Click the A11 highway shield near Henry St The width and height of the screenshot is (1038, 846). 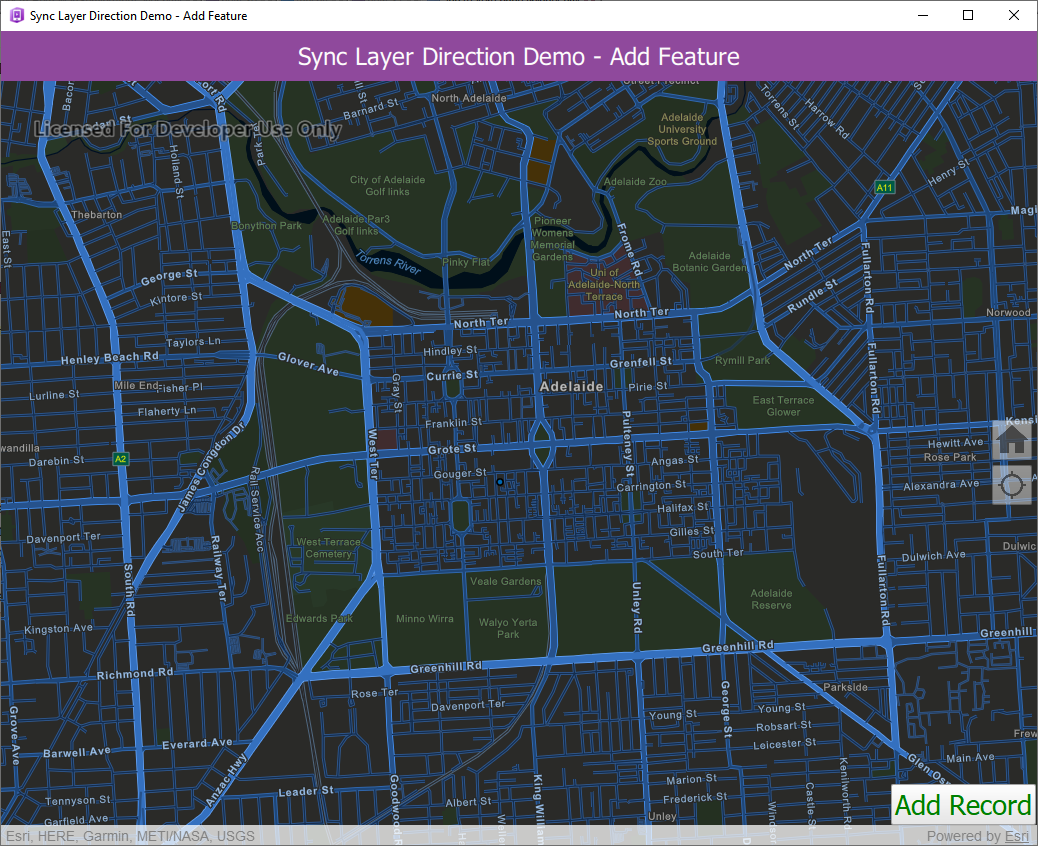click(884, 187)
